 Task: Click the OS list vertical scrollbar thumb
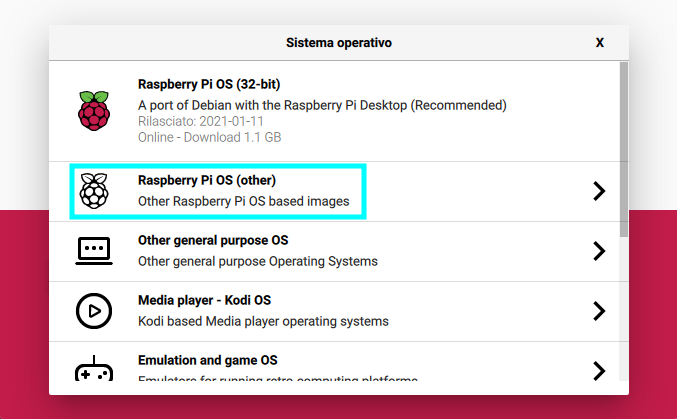(x=624, y=149)
